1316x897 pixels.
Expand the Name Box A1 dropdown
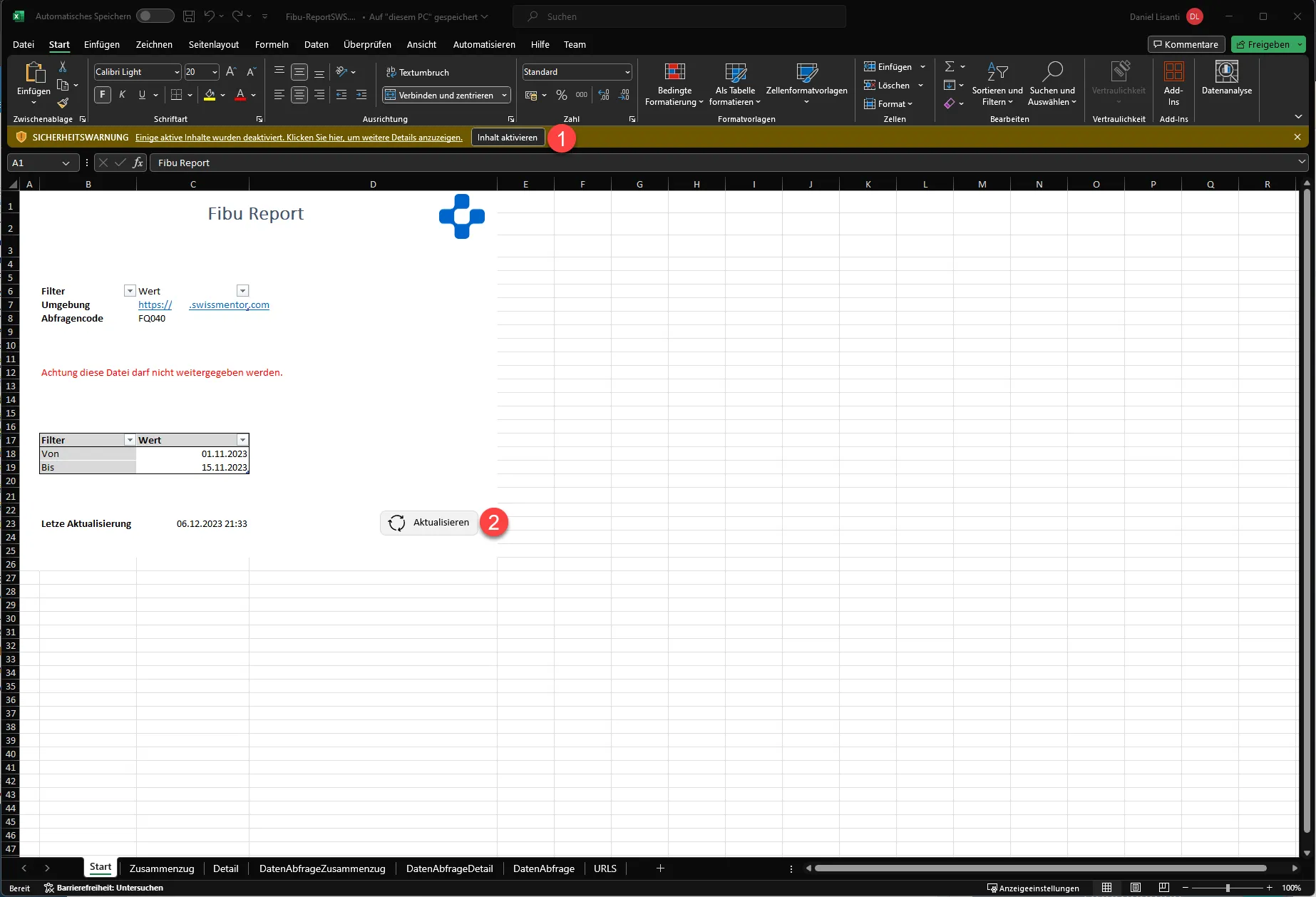pyautogui.click(x=66, y=163)
